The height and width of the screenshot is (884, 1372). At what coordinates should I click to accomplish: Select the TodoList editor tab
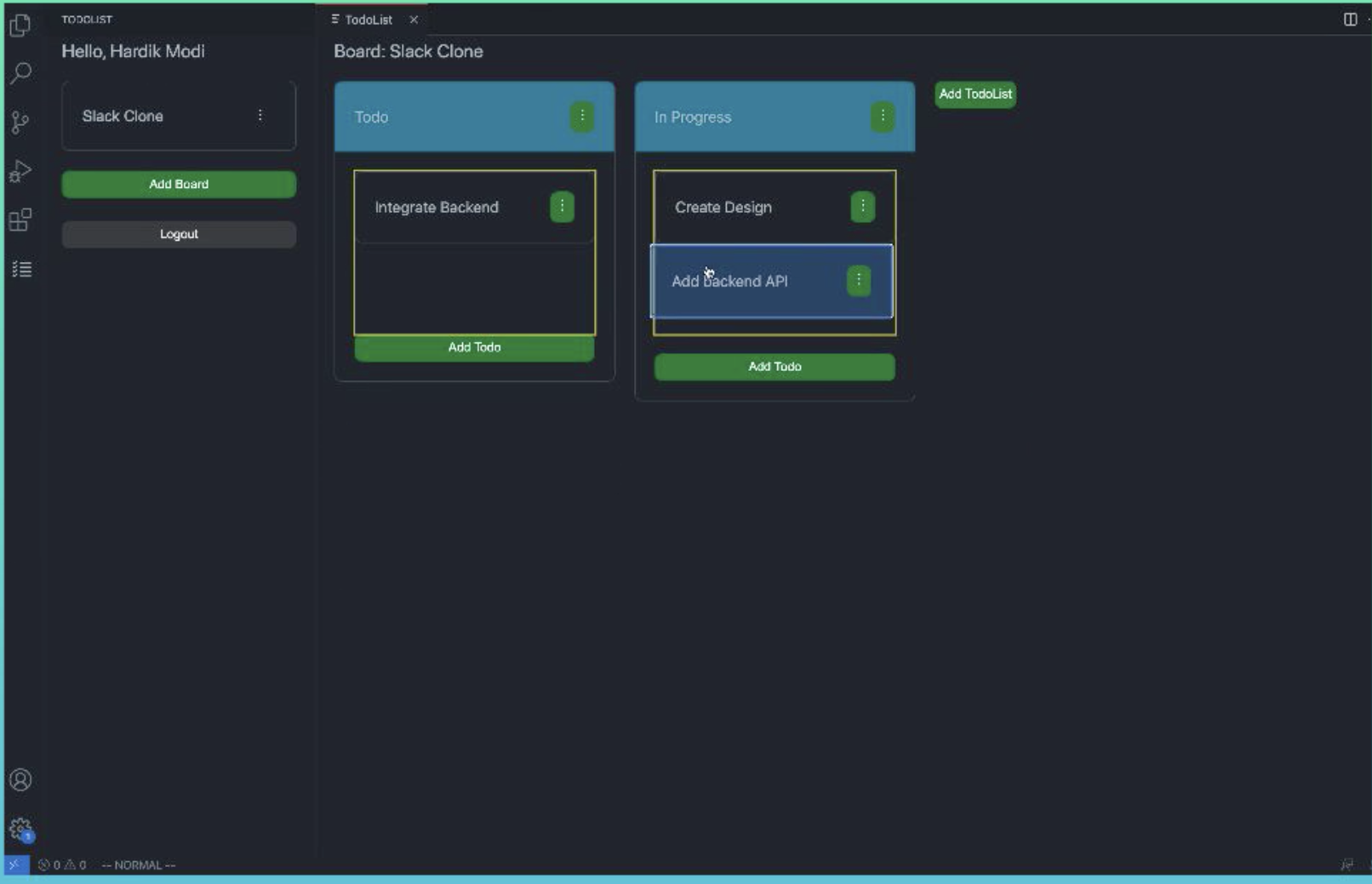click(x=368, y=19)
